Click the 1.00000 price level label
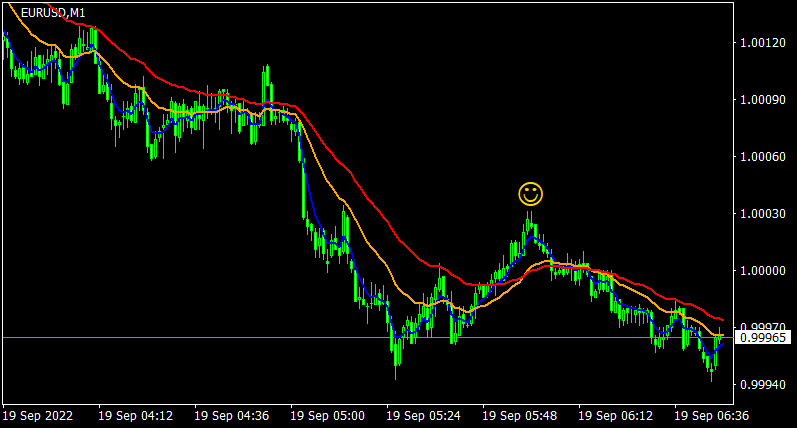Viewport: 797px width, 428px height. (763, 270)
